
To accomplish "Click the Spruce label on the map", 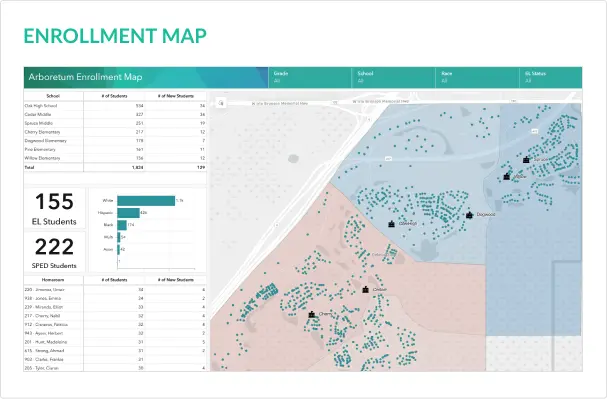I will [541, 159].
